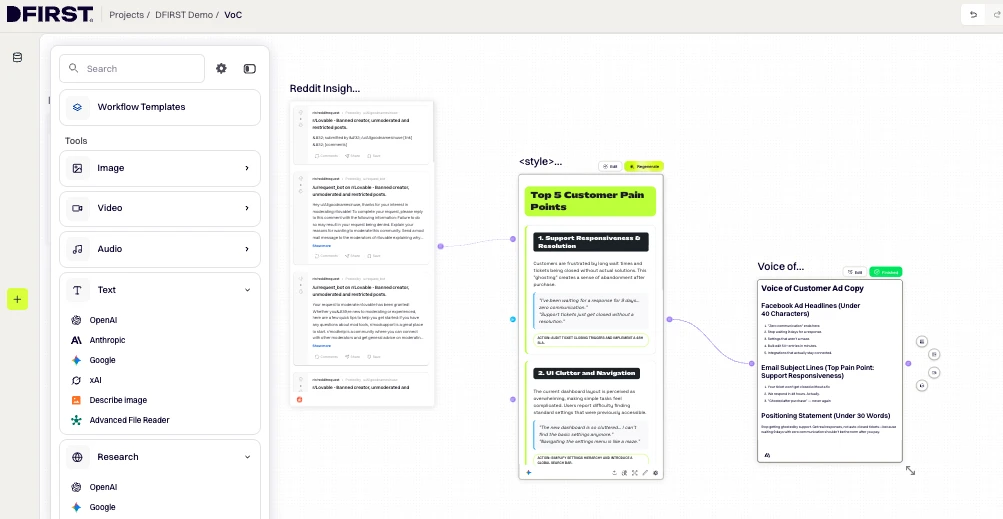Click the Video category camera icon
Screen dimensions: 1003x519
pos(77,208)
